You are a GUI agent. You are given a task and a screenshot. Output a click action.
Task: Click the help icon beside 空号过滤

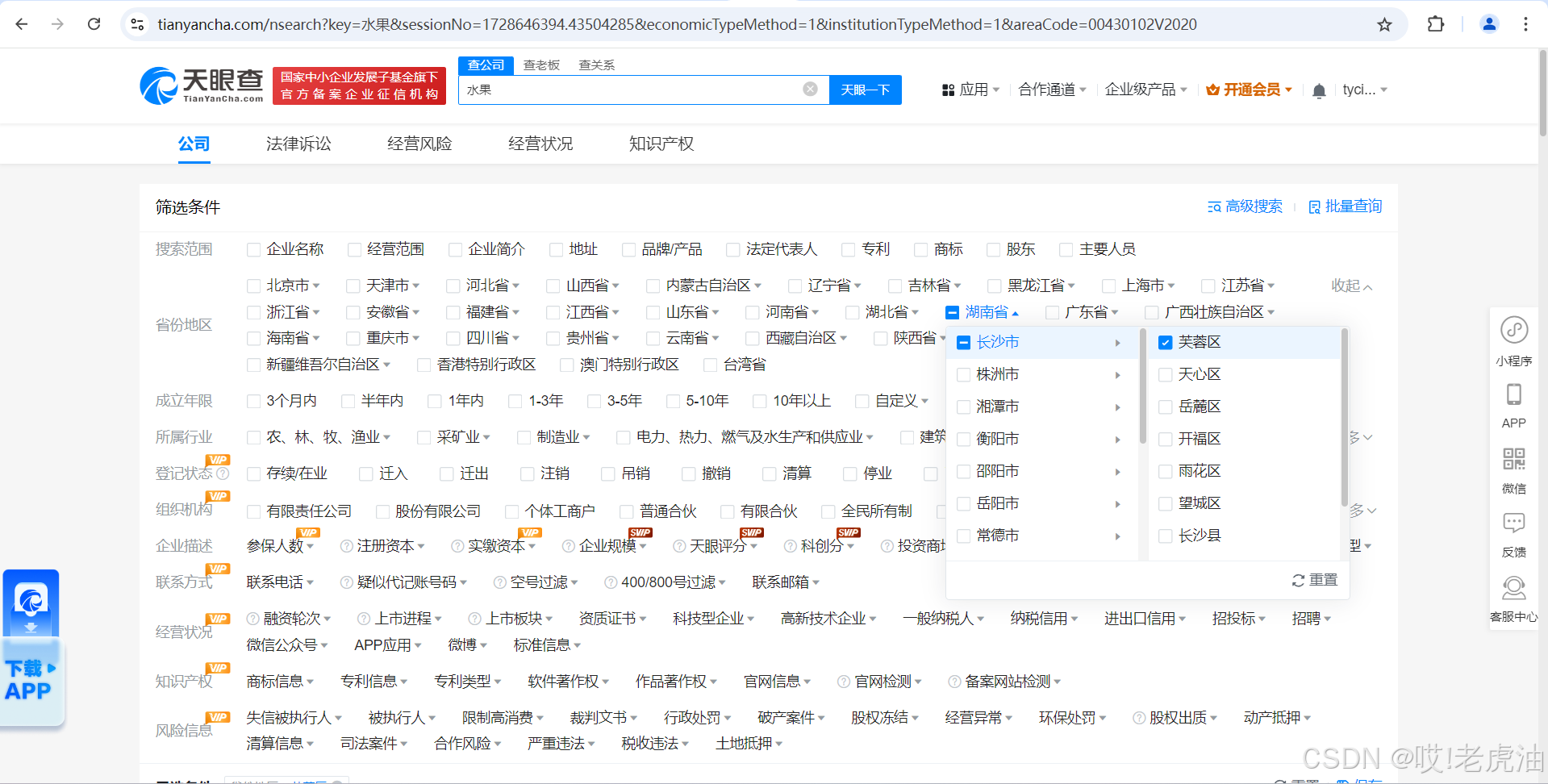(x=500, y=582)
